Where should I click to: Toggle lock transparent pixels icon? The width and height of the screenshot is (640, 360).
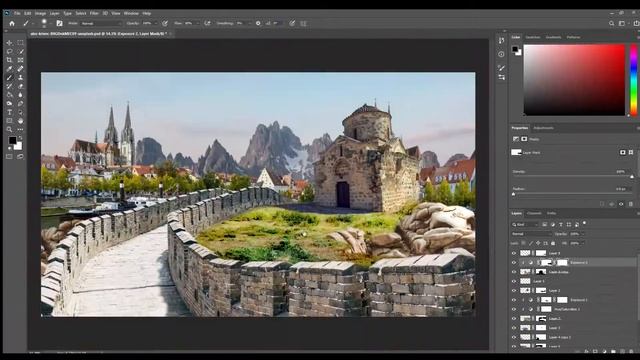click(523, 243)
